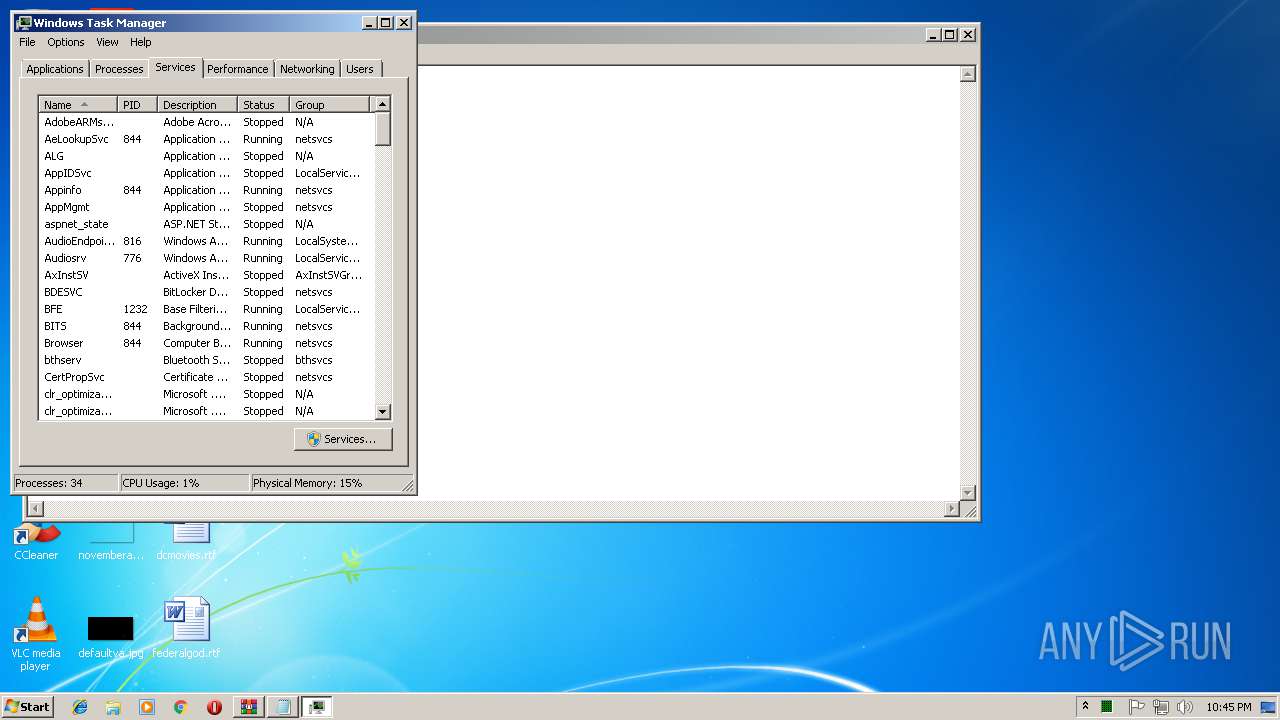Launch Windows Media Player from taskbar
The width and height of the screenshot is (1280, 720).
147,707
